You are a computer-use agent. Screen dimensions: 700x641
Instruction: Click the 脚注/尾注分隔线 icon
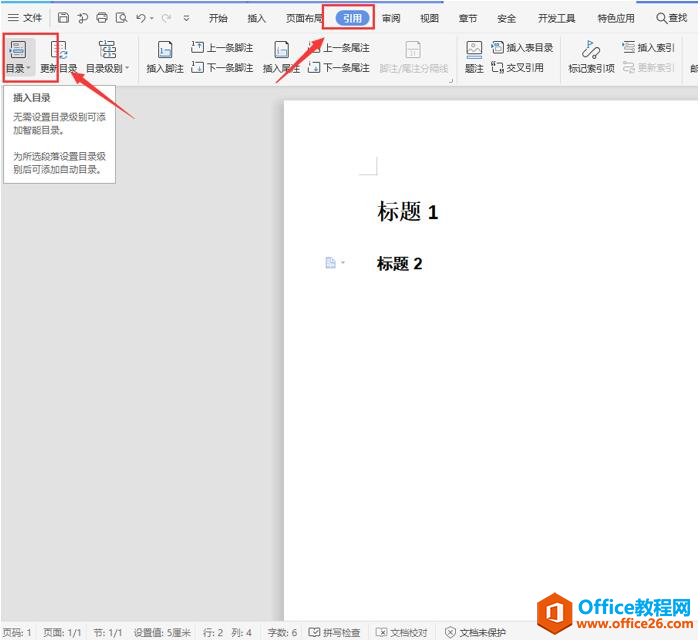click(x=413, y=50)
